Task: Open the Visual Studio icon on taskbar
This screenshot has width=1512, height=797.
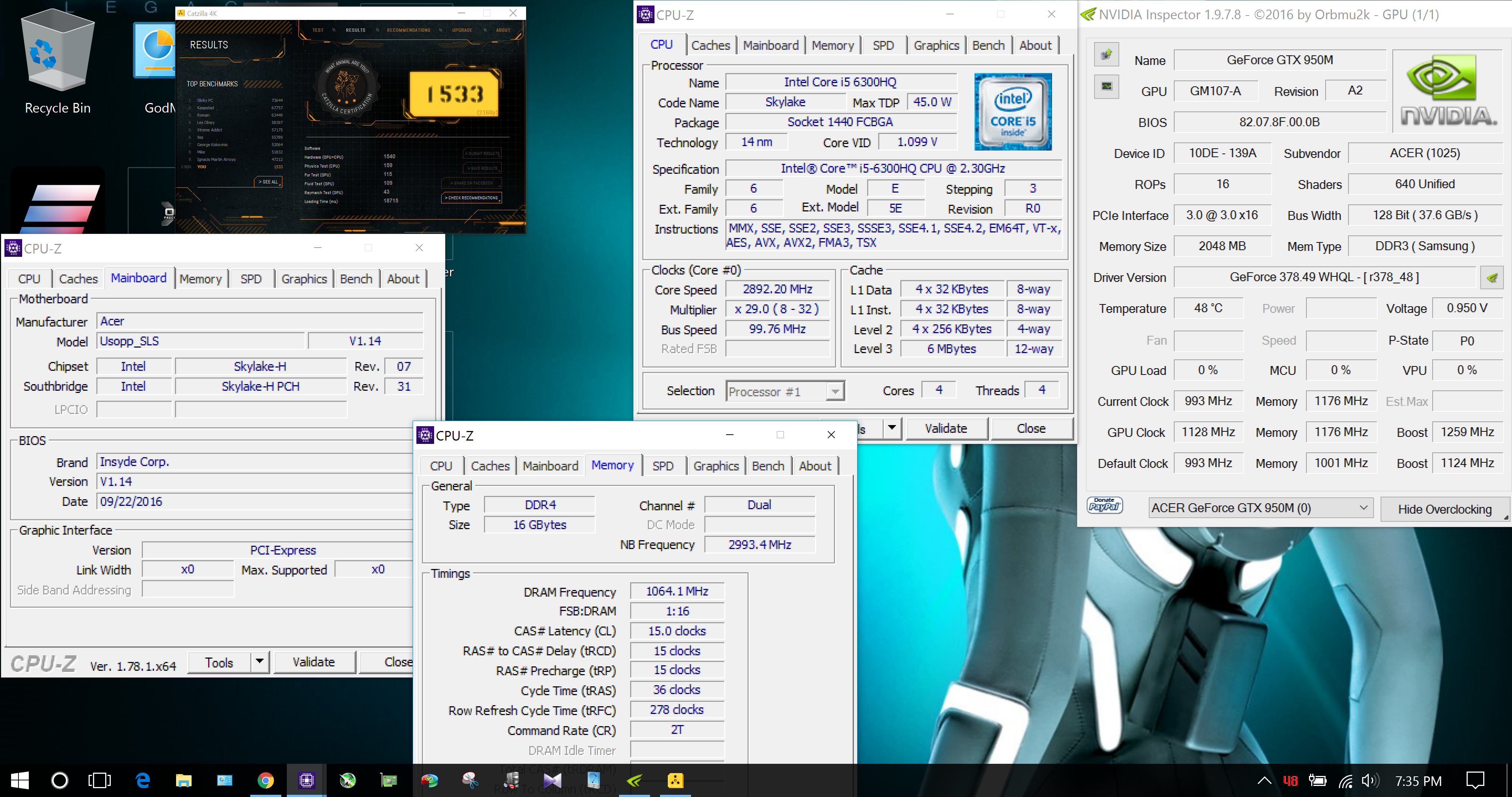Action: click(x=552, y=780)
